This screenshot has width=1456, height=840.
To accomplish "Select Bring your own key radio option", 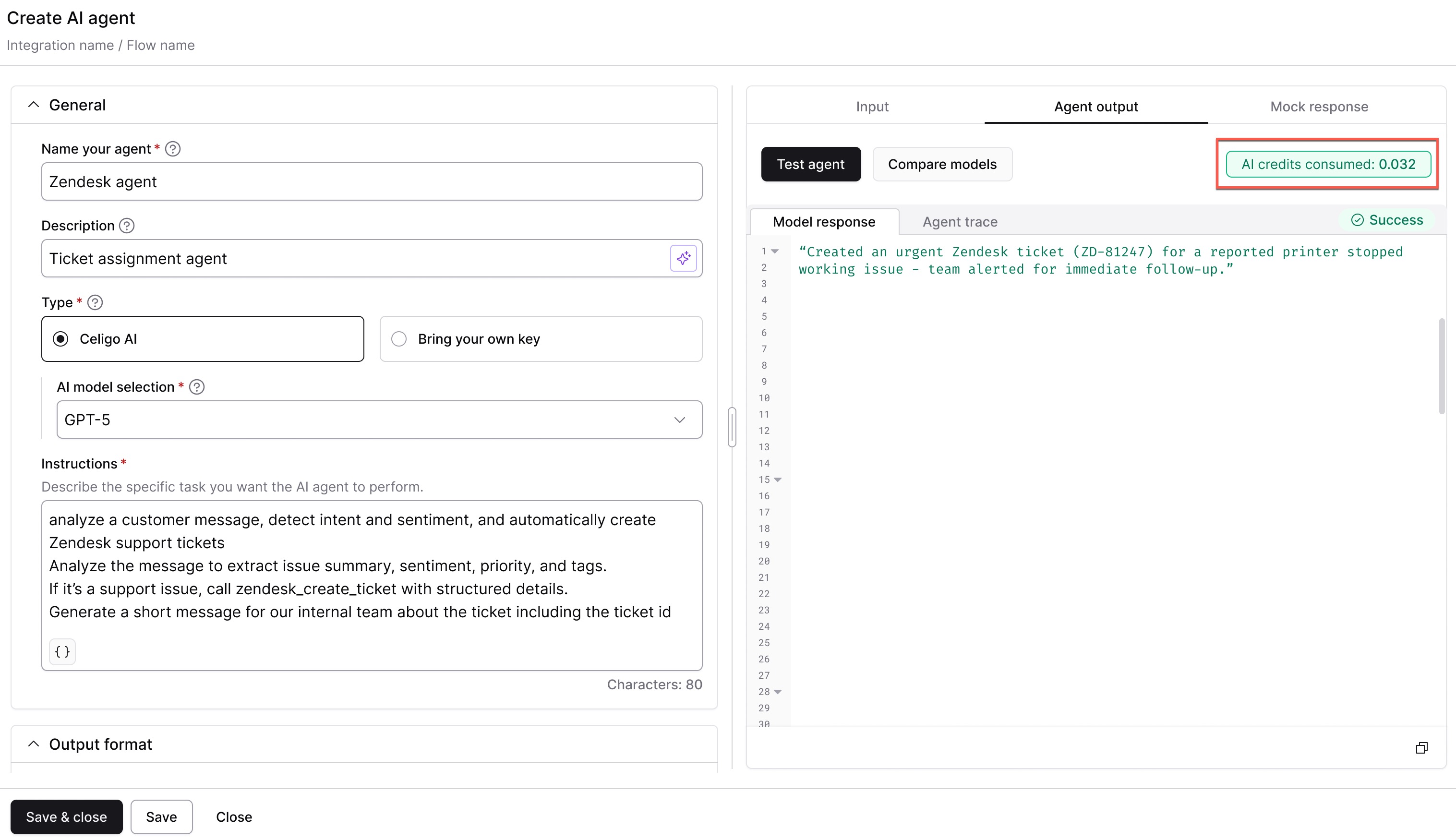I will 541,339.
